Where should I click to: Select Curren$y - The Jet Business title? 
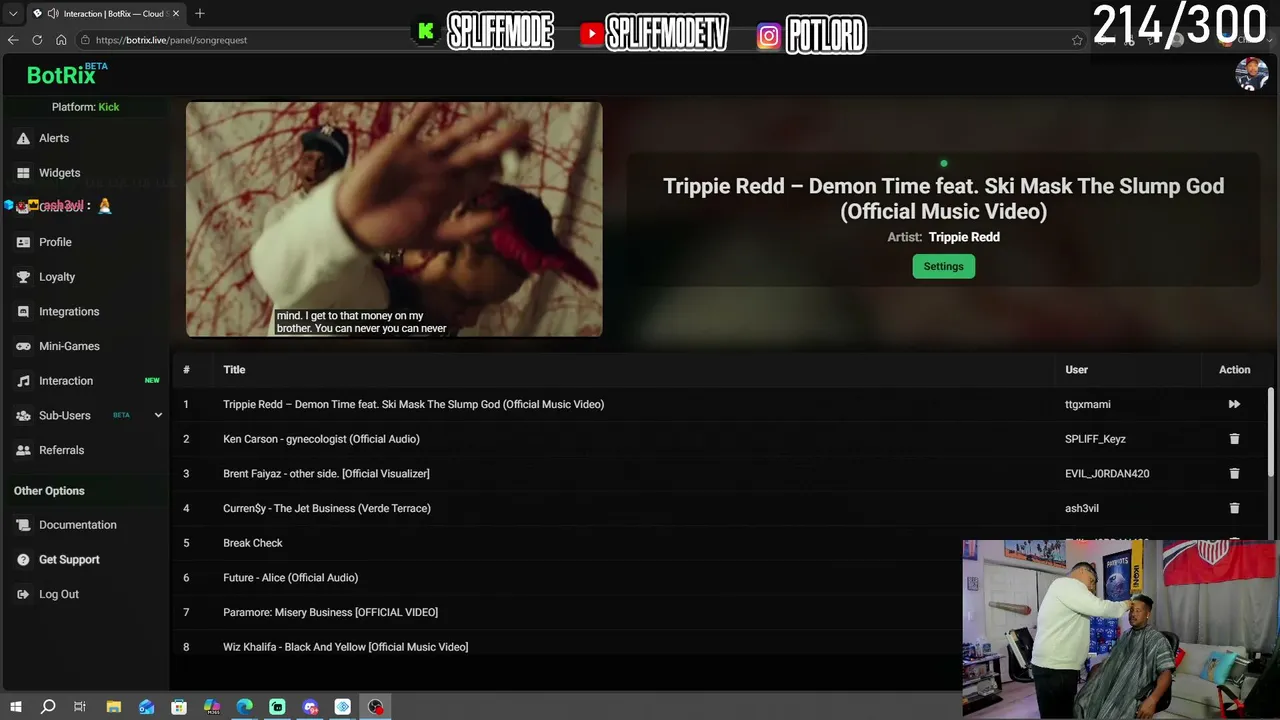tap(327, 508)
